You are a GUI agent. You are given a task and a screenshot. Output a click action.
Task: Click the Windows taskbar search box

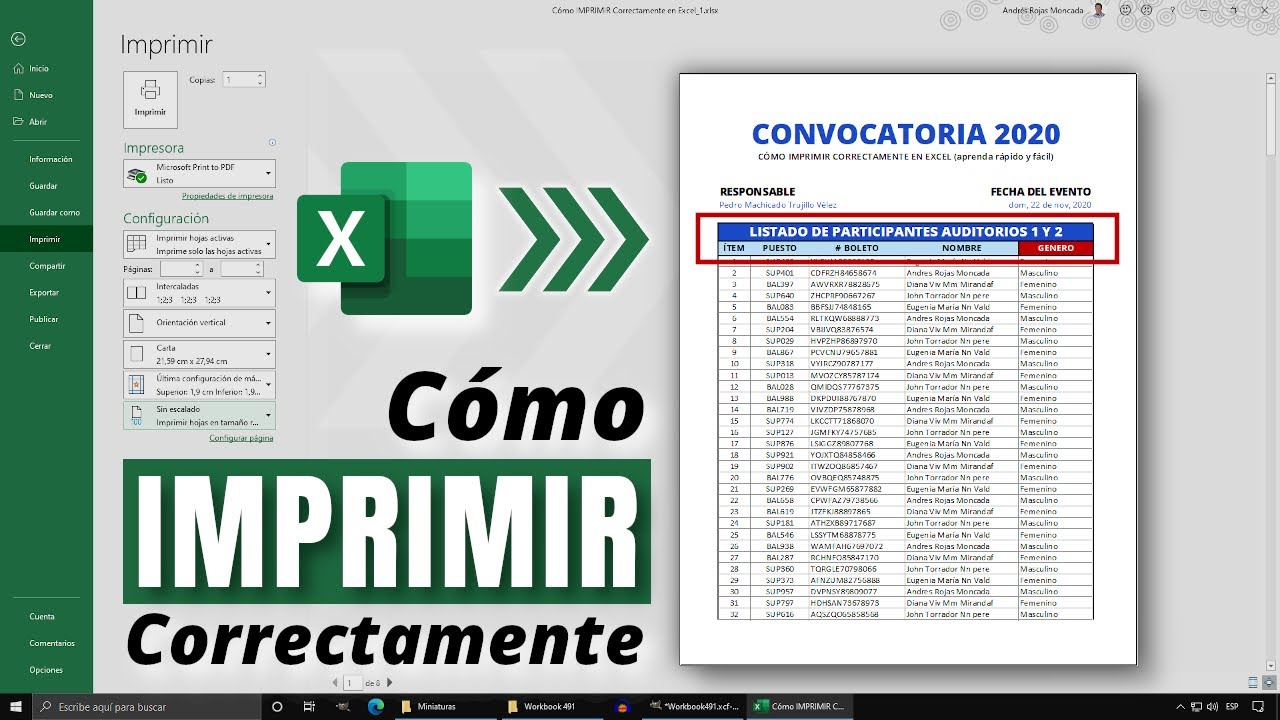pos(147,706)
